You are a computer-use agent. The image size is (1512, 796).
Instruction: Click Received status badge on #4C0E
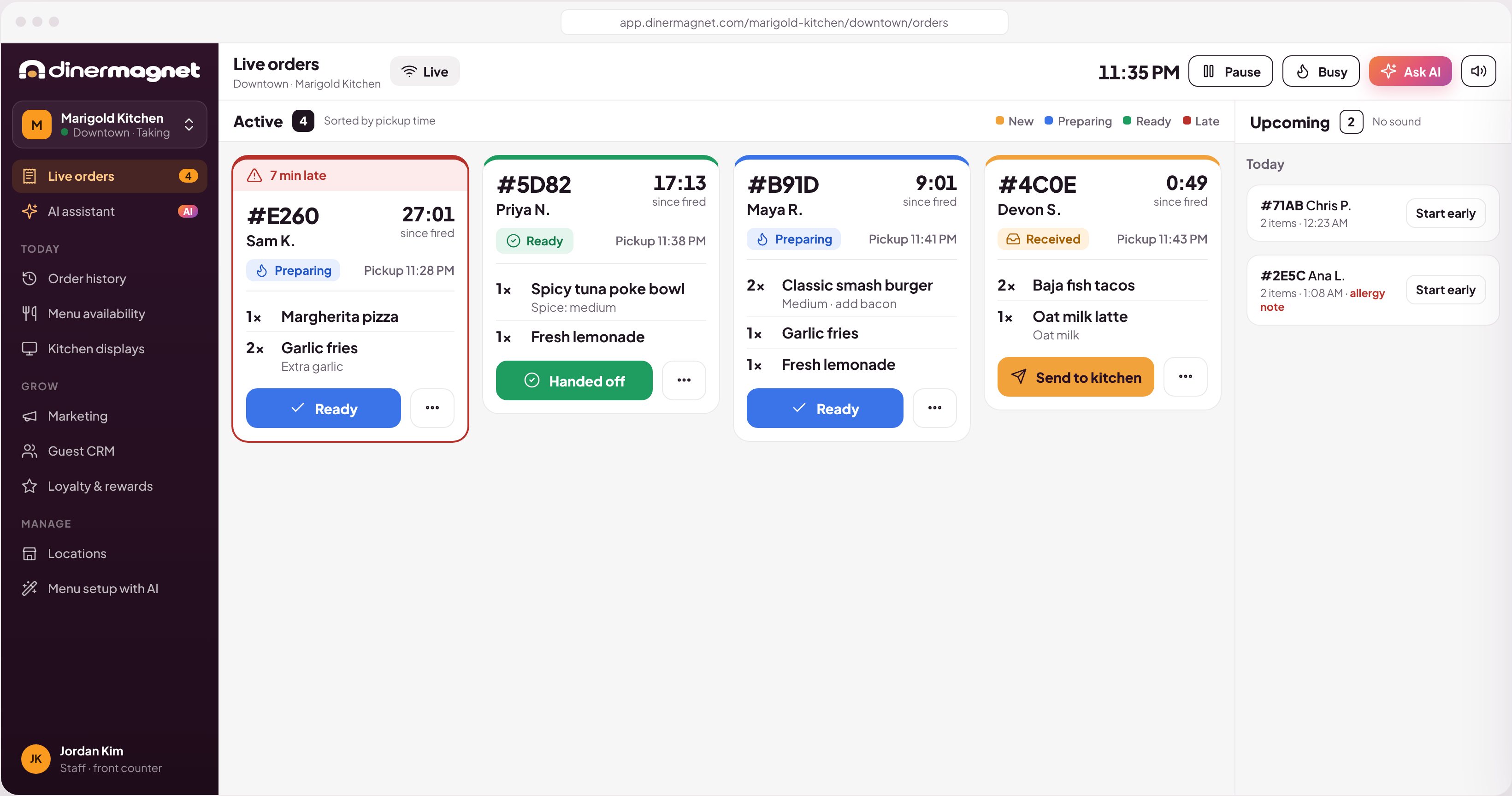(x=1043, y=239)
